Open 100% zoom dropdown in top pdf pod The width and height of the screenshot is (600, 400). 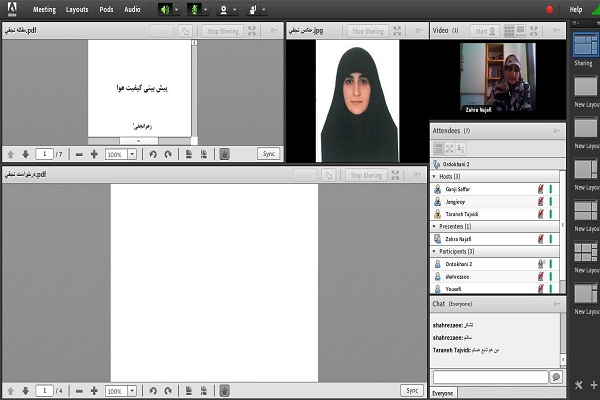(x=132, y=154)
